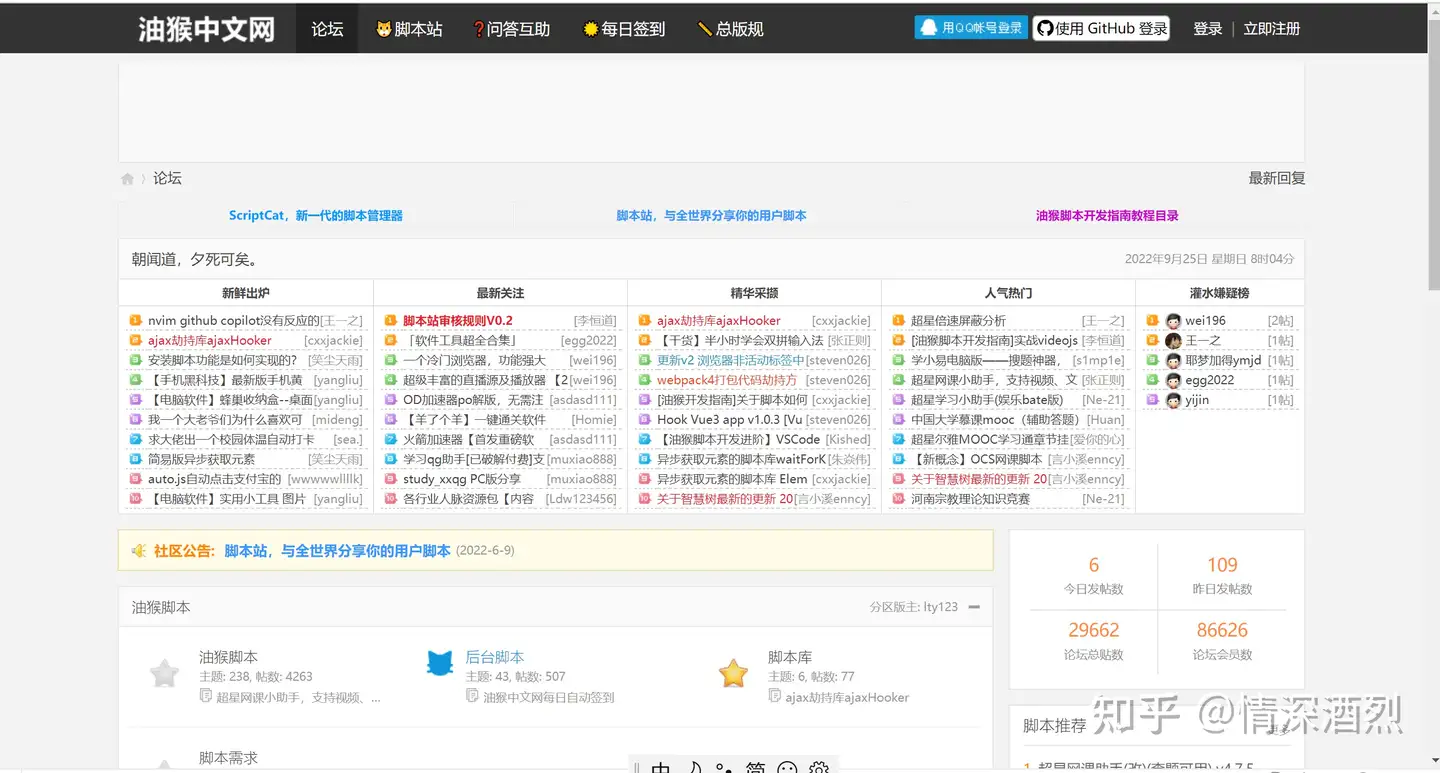
Task: Open the thread 超星倍速屏蔽分析
Action: point(958,321)
